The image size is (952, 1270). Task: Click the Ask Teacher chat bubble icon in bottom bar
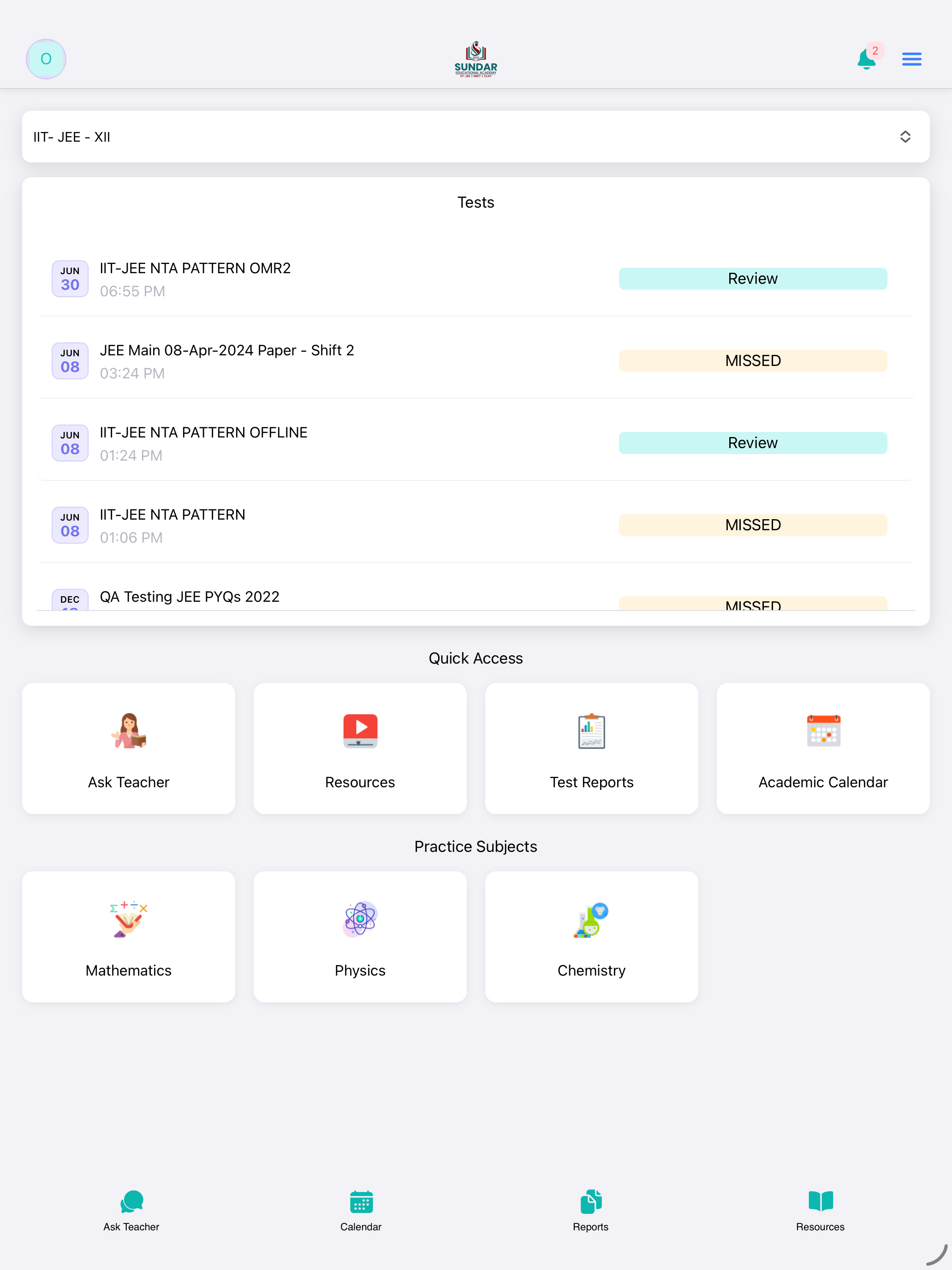click(131, 1201)
